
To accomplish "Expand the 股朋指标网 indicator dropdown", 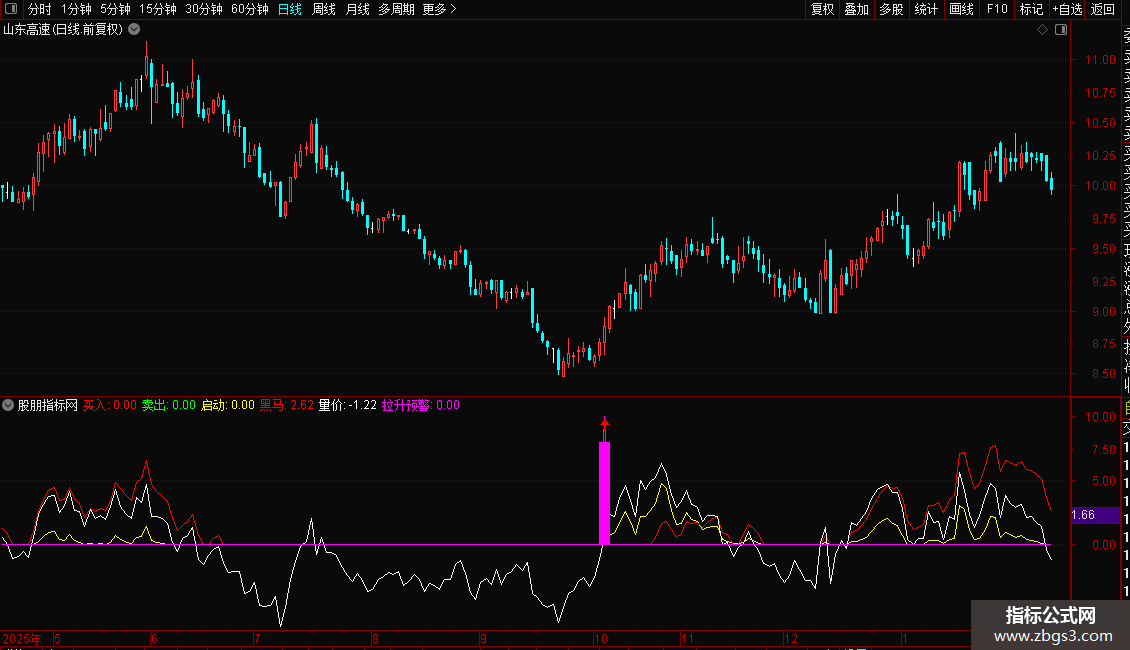I will tap(9, 406).
